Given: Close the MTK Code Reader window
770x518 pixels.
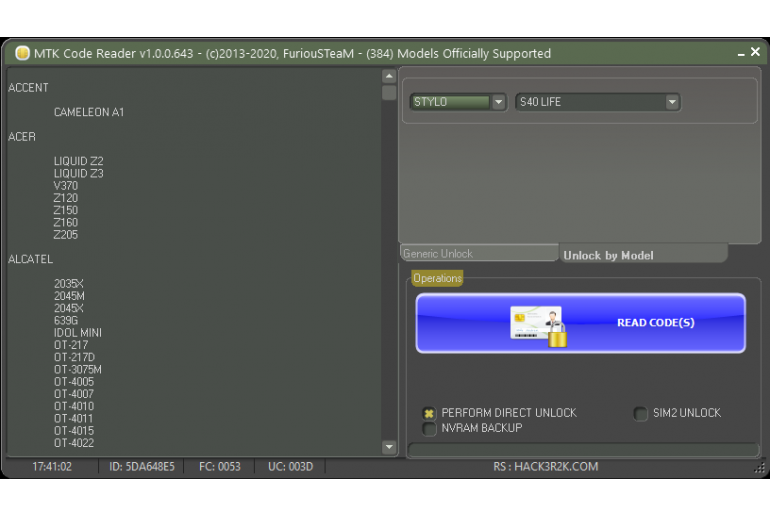Looking at the screenshot, I should coord(755,52).
